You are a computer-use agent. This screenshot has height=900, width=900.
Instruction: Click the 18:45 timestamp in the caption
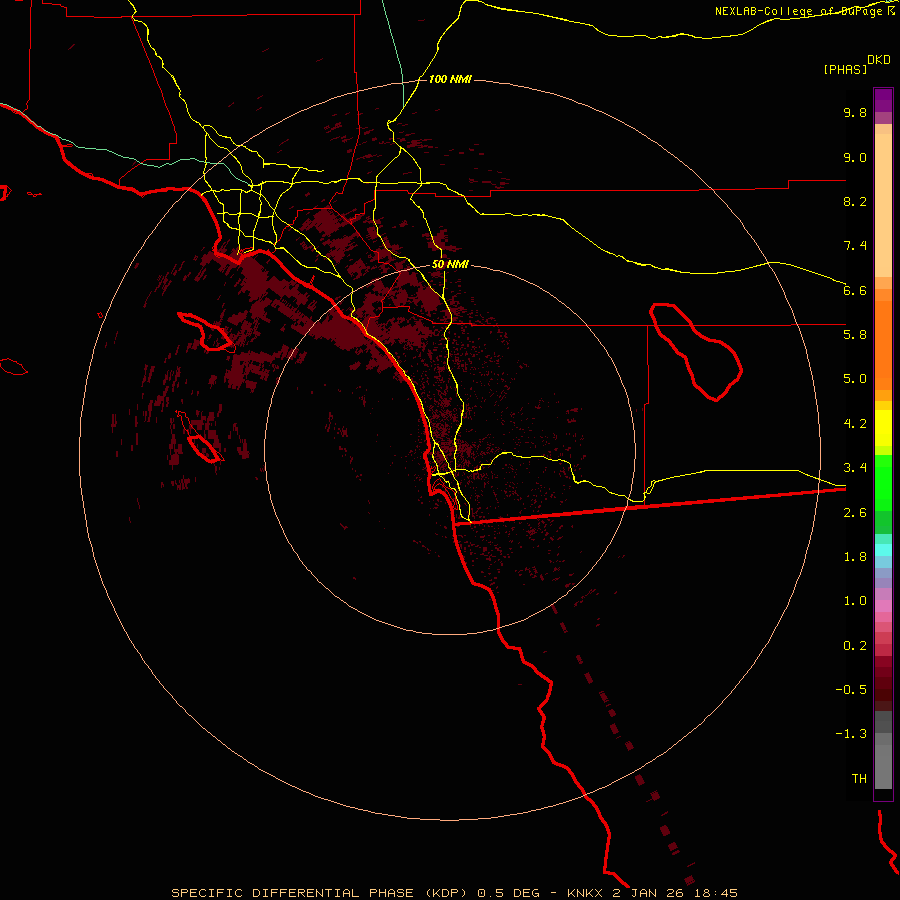[x=715, y=893]
